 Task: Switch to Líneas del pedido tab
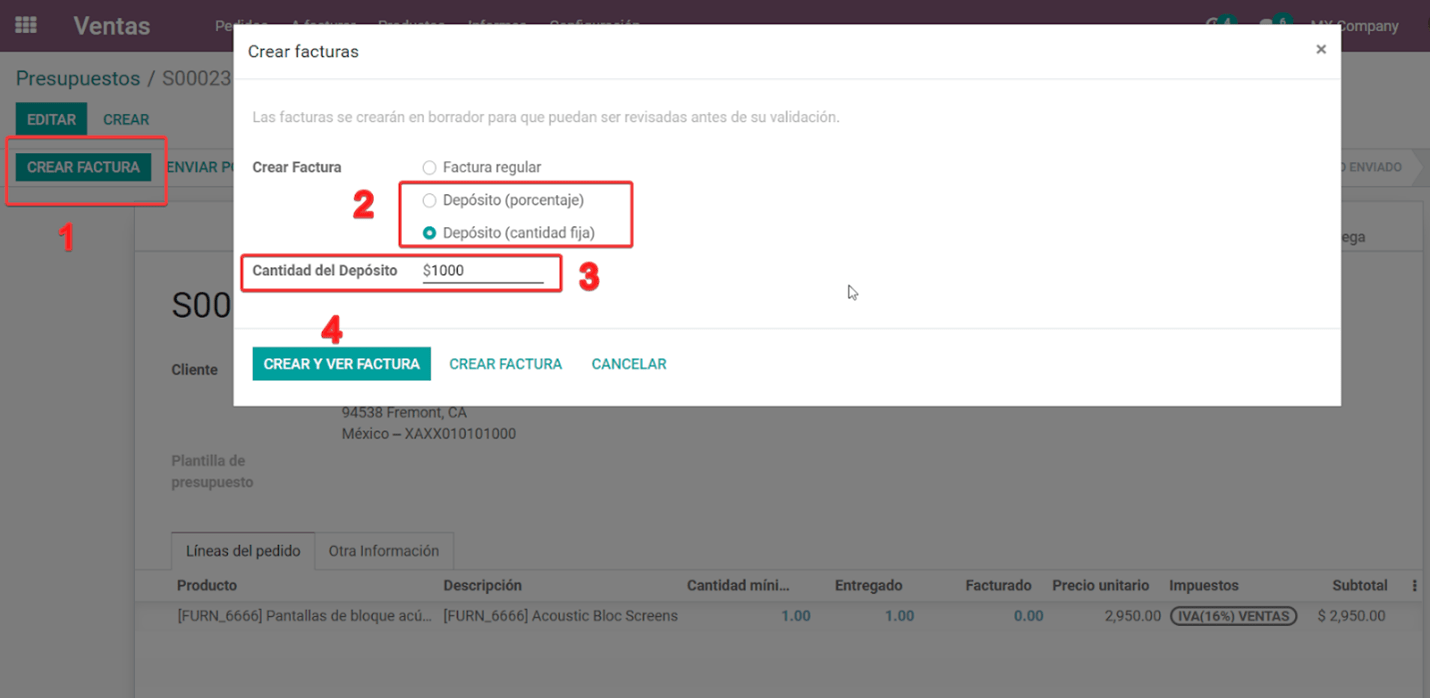(x=243, y=551)
